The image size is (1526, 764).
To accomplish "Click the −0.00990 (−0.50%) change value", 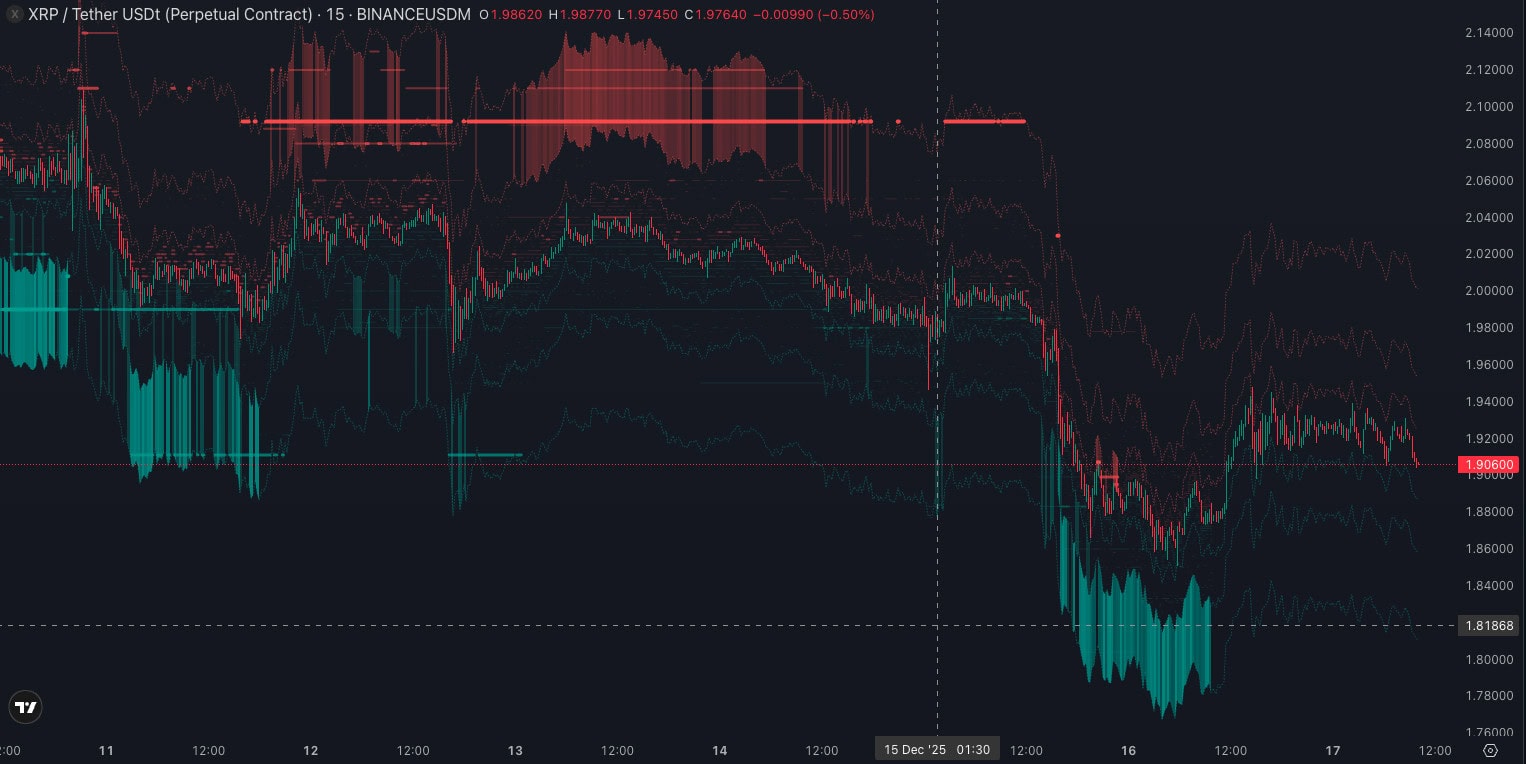I will tap(814, 15).
